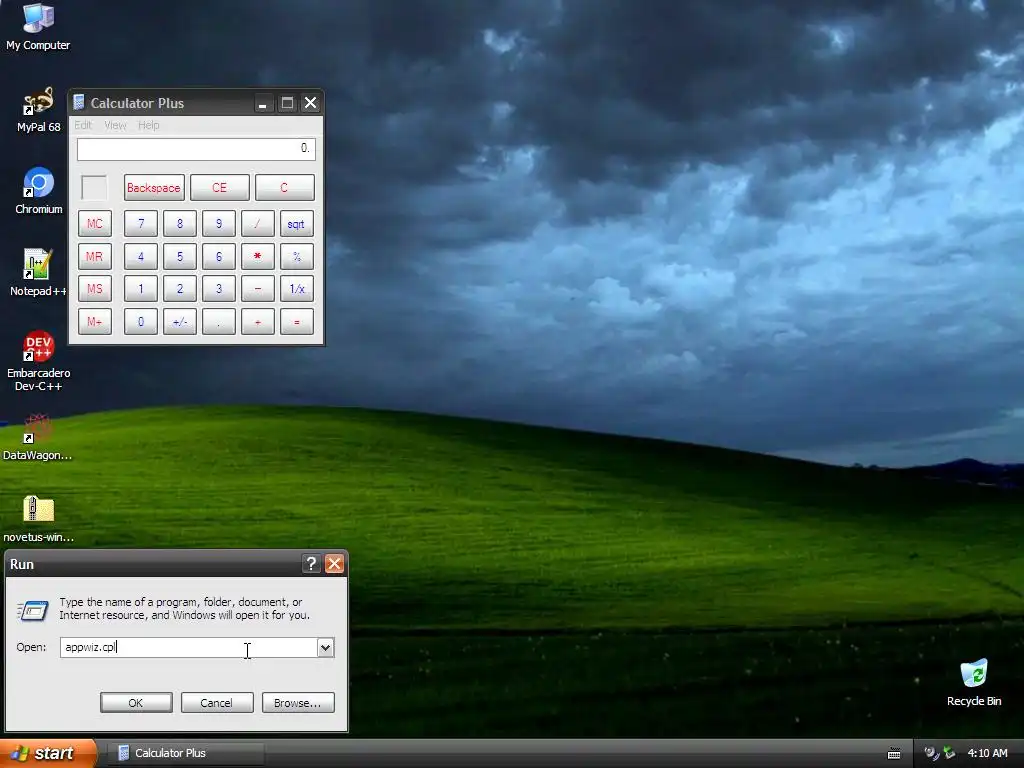Click the MR memory recall button
Image resolution: width=1024 pixels, height=768 pixels.
95,256
